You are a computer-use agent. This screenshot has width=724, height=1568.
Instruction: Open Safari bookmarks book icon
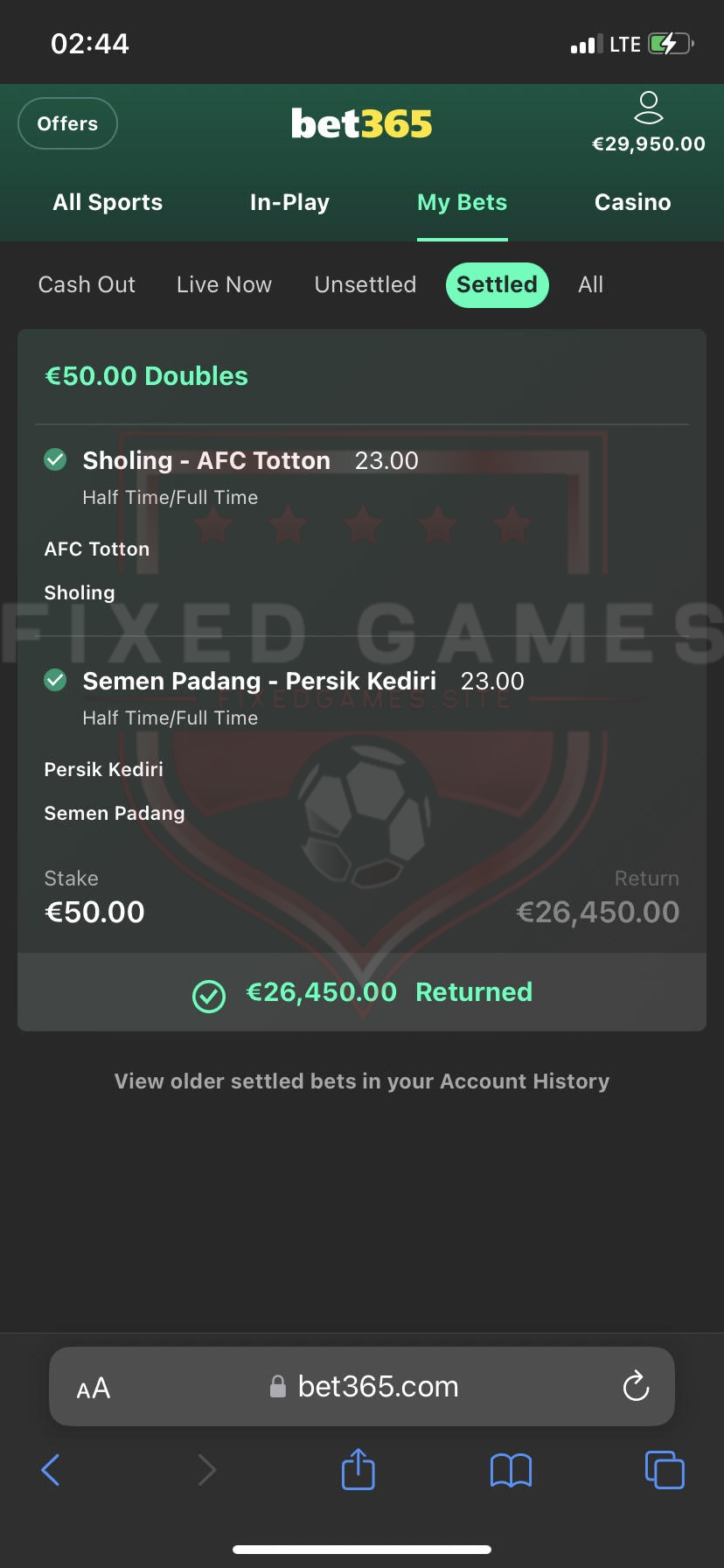pos(511,1470)
